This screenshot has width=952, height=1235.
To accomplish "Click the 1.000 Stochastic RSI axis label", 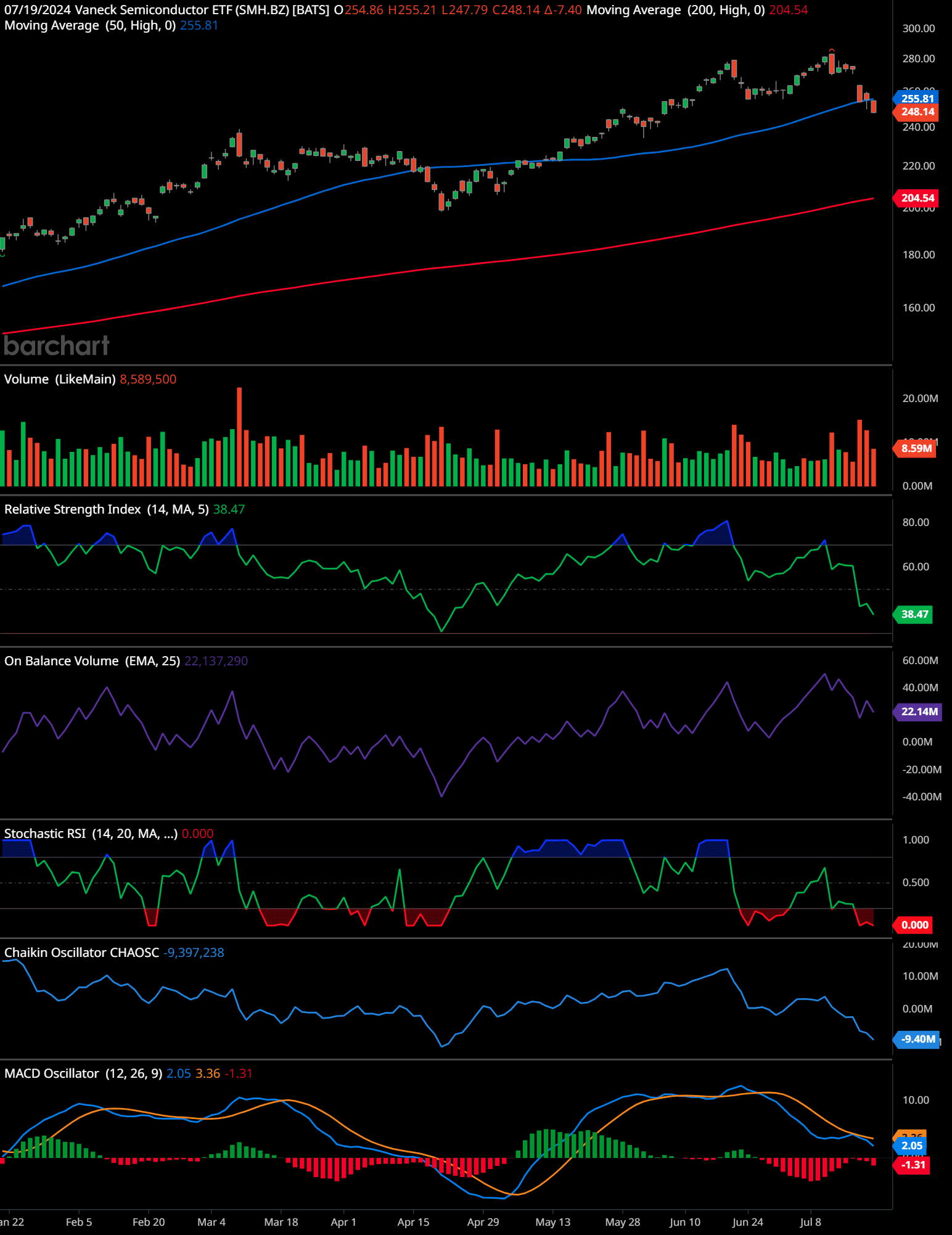I will [916, 840].
